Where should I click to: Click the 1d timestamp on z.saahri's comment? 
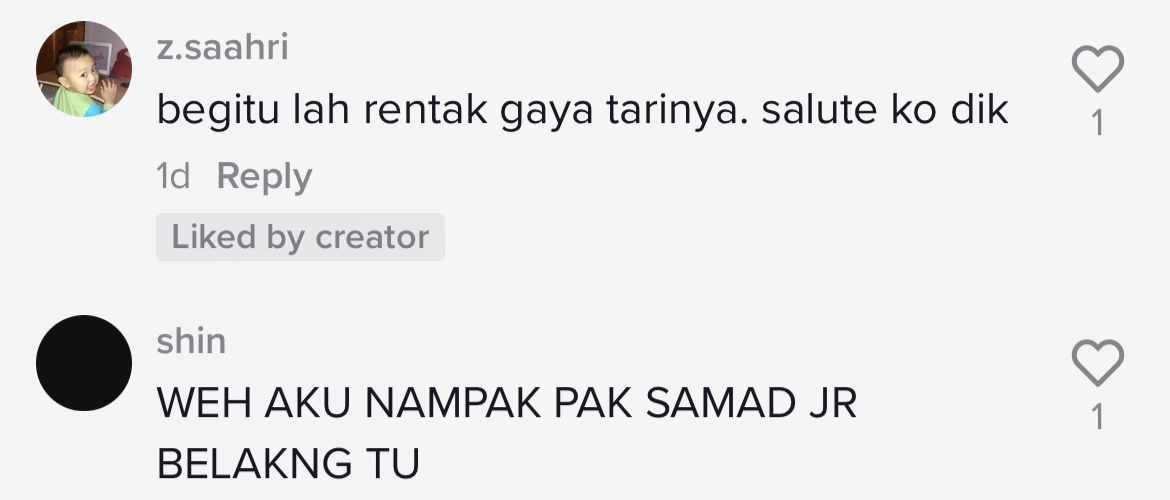point(173,177)
